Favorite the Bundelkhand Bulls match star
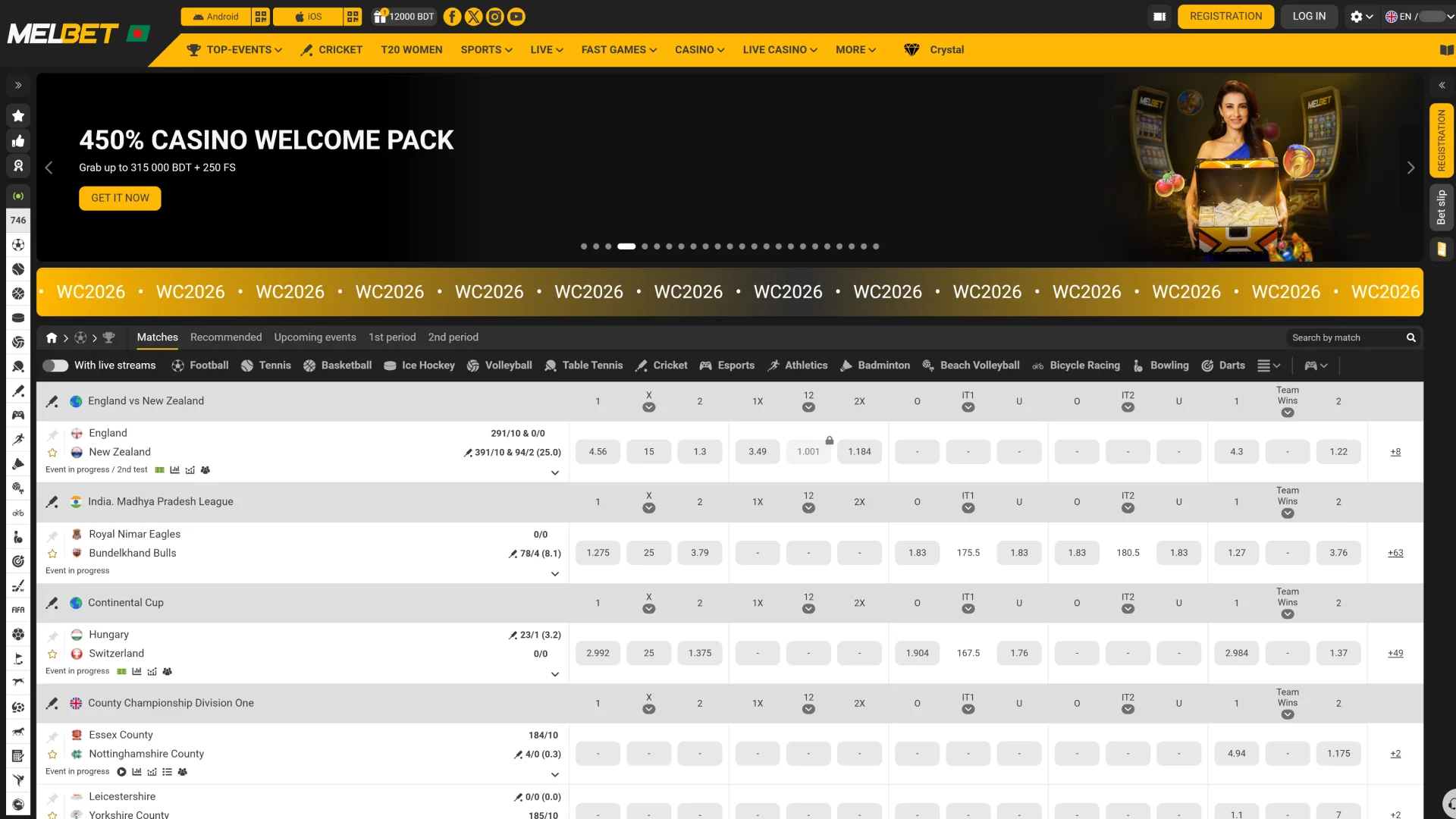Screen dimensions: 1456x819 [52, 554]
